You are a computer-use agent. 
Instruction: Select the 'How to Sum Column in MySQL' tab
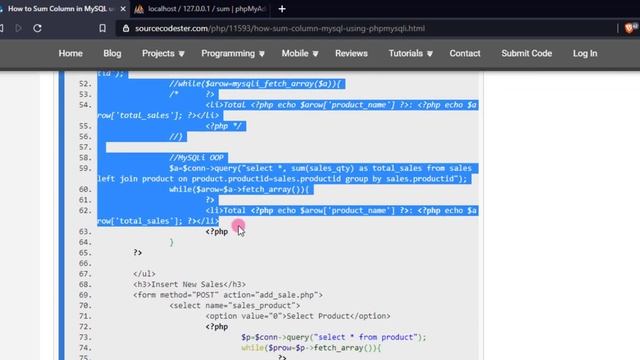coord(60,9)
